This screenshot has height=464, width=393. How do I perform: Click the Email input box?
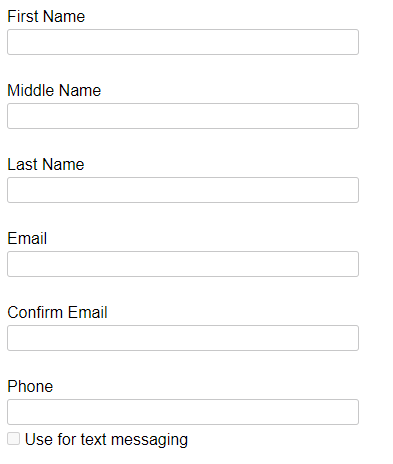click(183, 264)
